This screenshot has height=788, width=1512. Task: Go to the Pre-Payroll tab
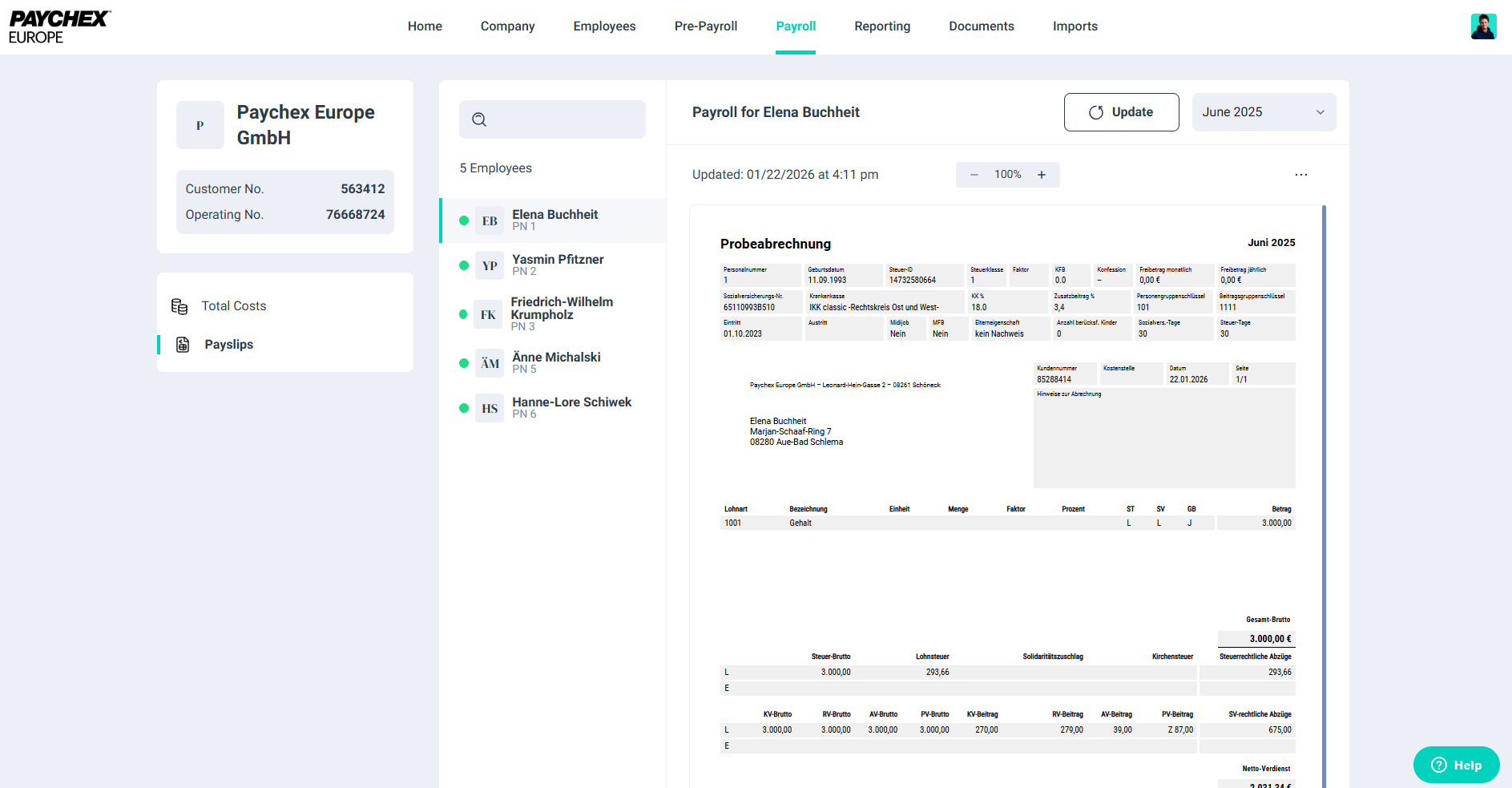coord(705,26)
